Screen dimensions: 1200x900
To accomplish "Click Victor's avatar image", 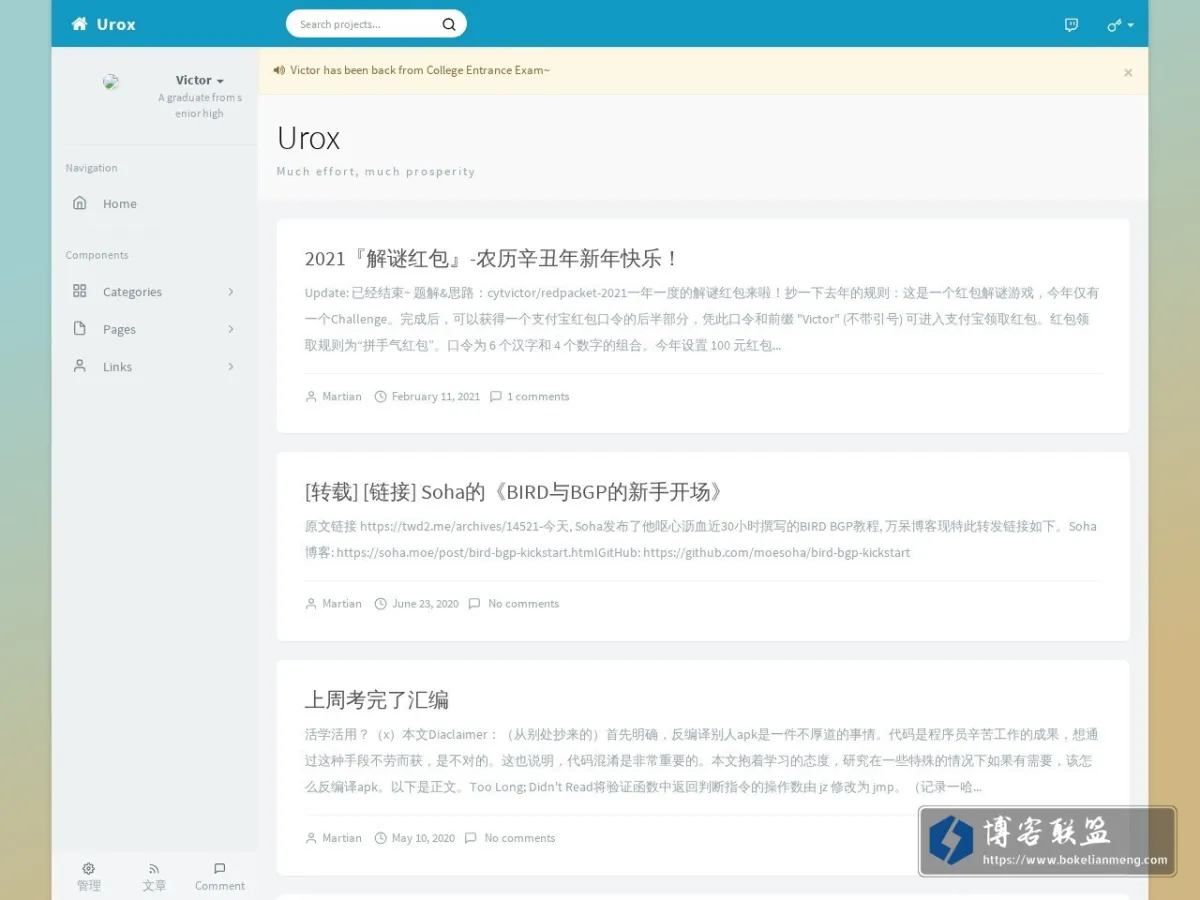I will pyautogui.click(x=111, y=82).
